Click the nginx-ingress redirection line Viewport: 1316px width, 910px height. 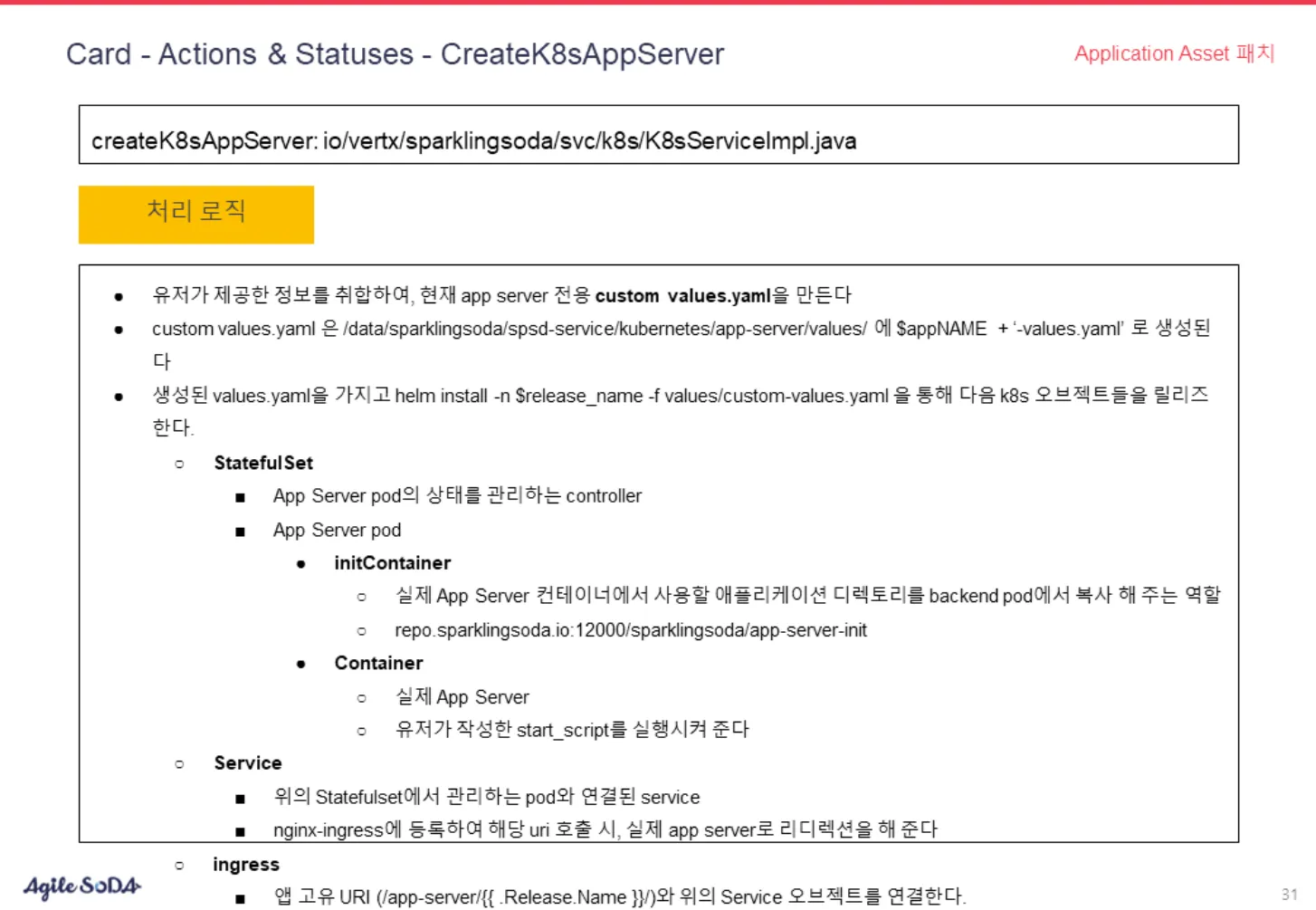click(605, 829)
